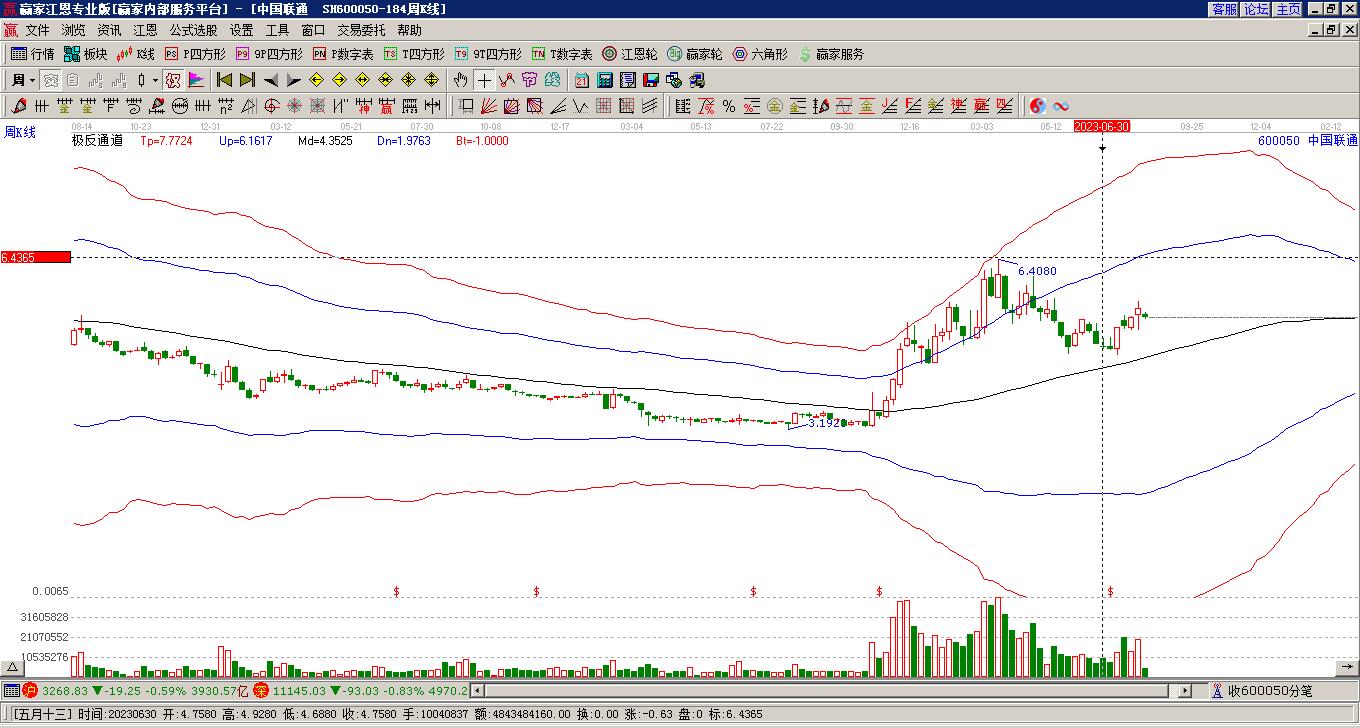The height and width of the screenshot is (728, 1360).
Task: Click the black right-arrow step forward icon
Action: 294,80
